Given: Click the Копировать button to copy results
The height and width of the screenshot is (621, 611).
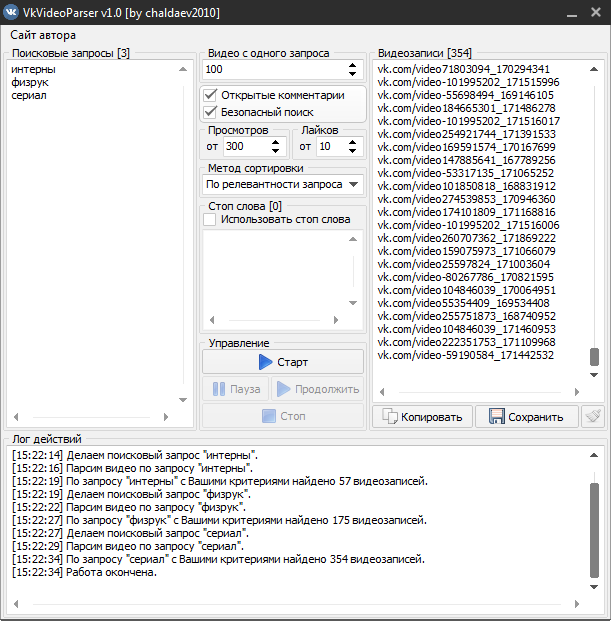Looking at the screenshot, I should [422, 417].
